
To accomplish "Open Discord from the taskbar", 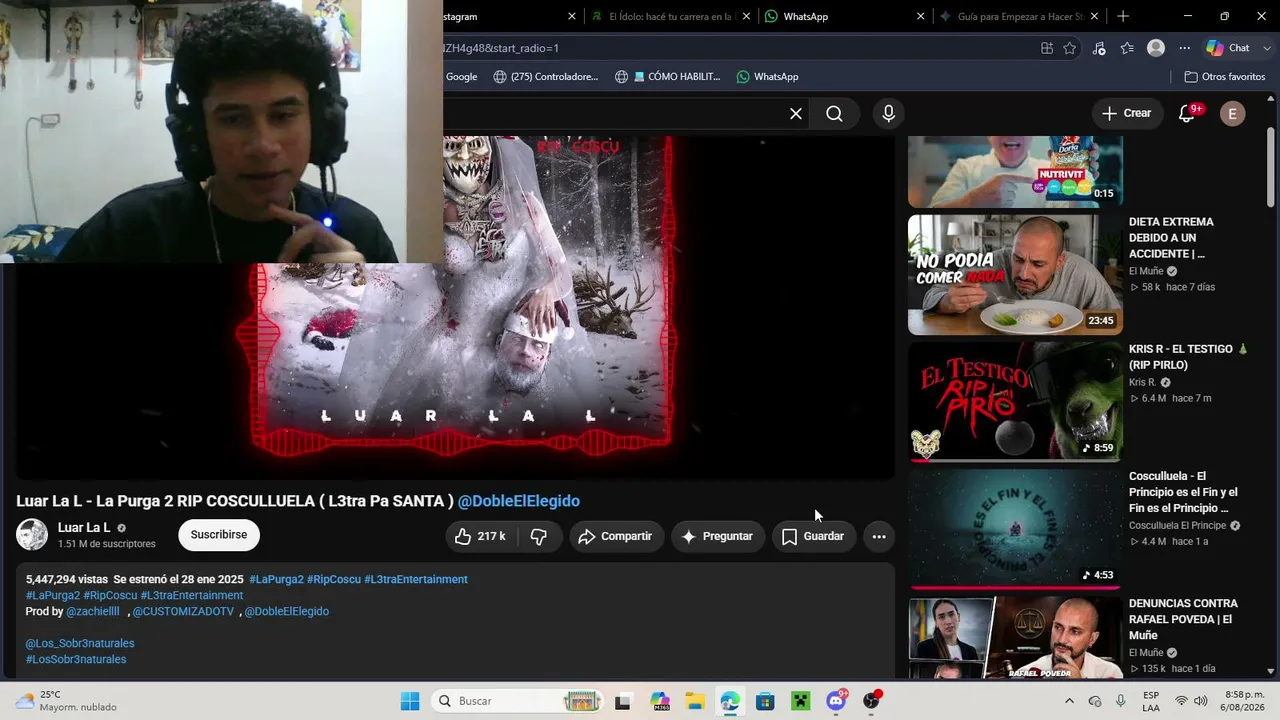I will 836,701.
